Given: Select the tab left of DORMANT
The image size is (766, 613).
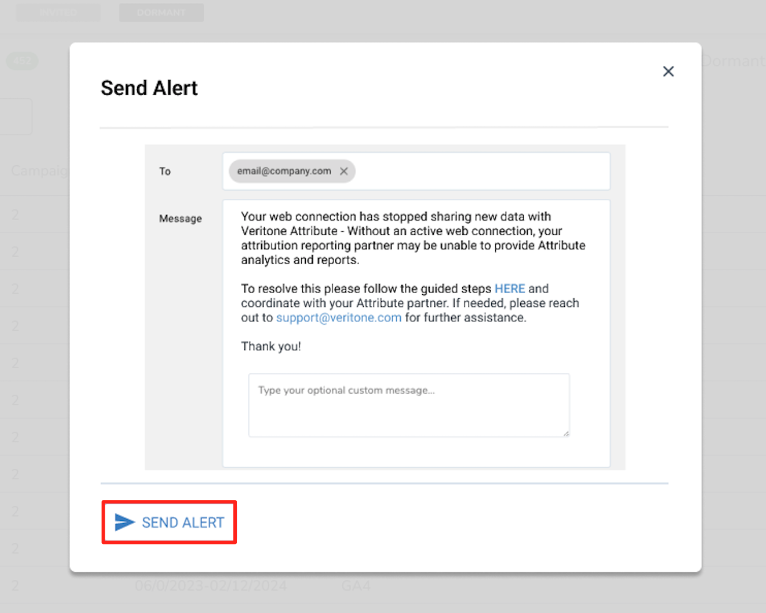Looking at the screenshot, I should [58, 13].
